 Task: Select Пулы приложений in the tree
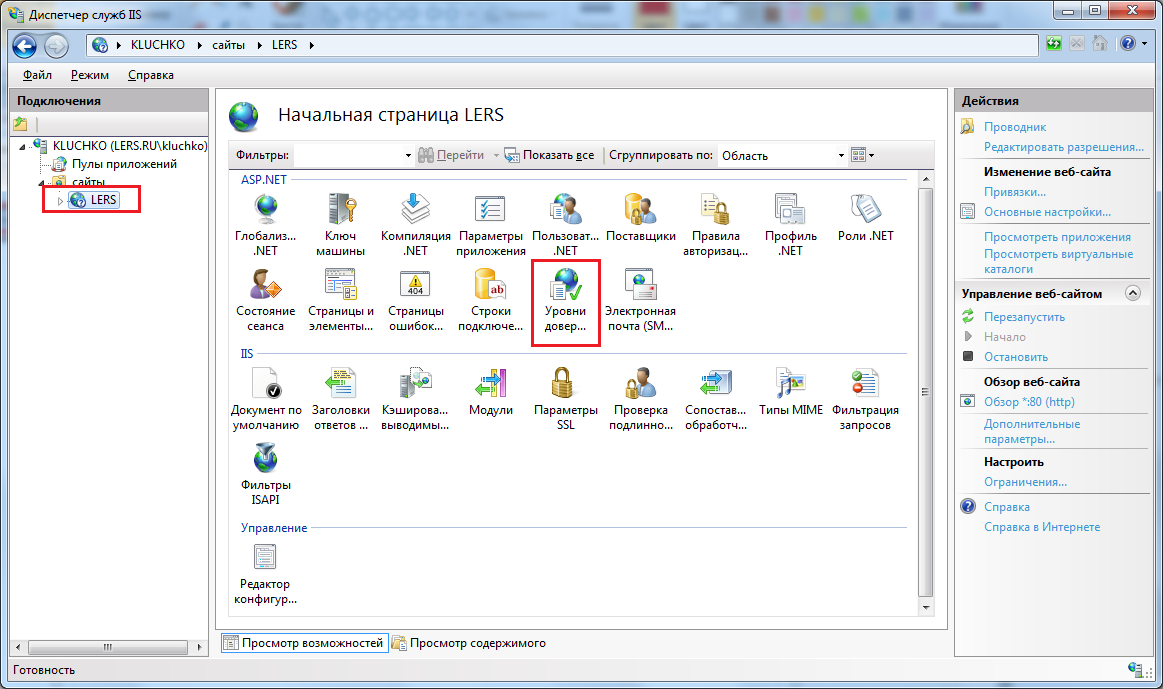click(x=124, y=164)
